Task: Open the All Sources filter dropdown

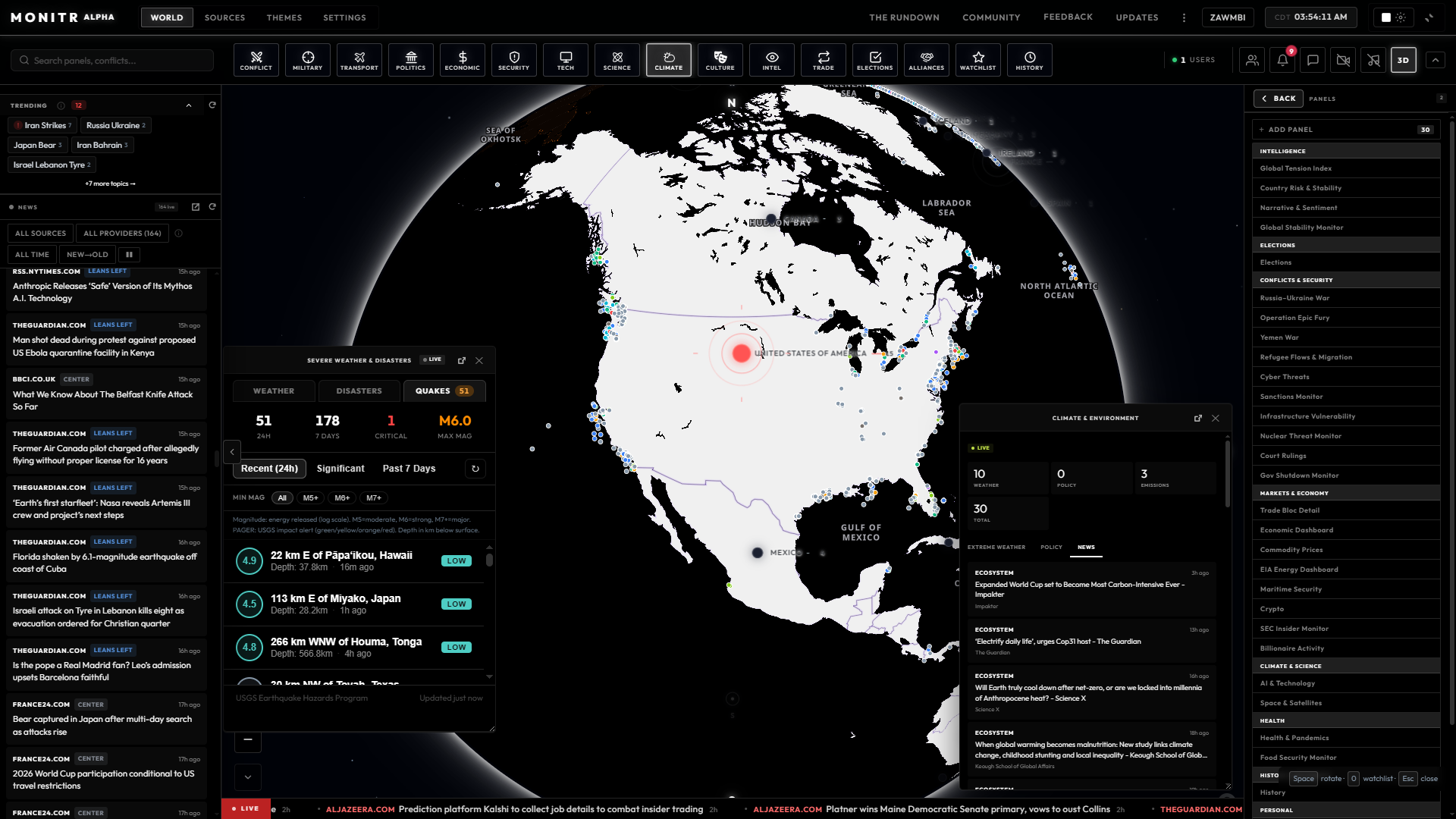Action: [41, 234]
